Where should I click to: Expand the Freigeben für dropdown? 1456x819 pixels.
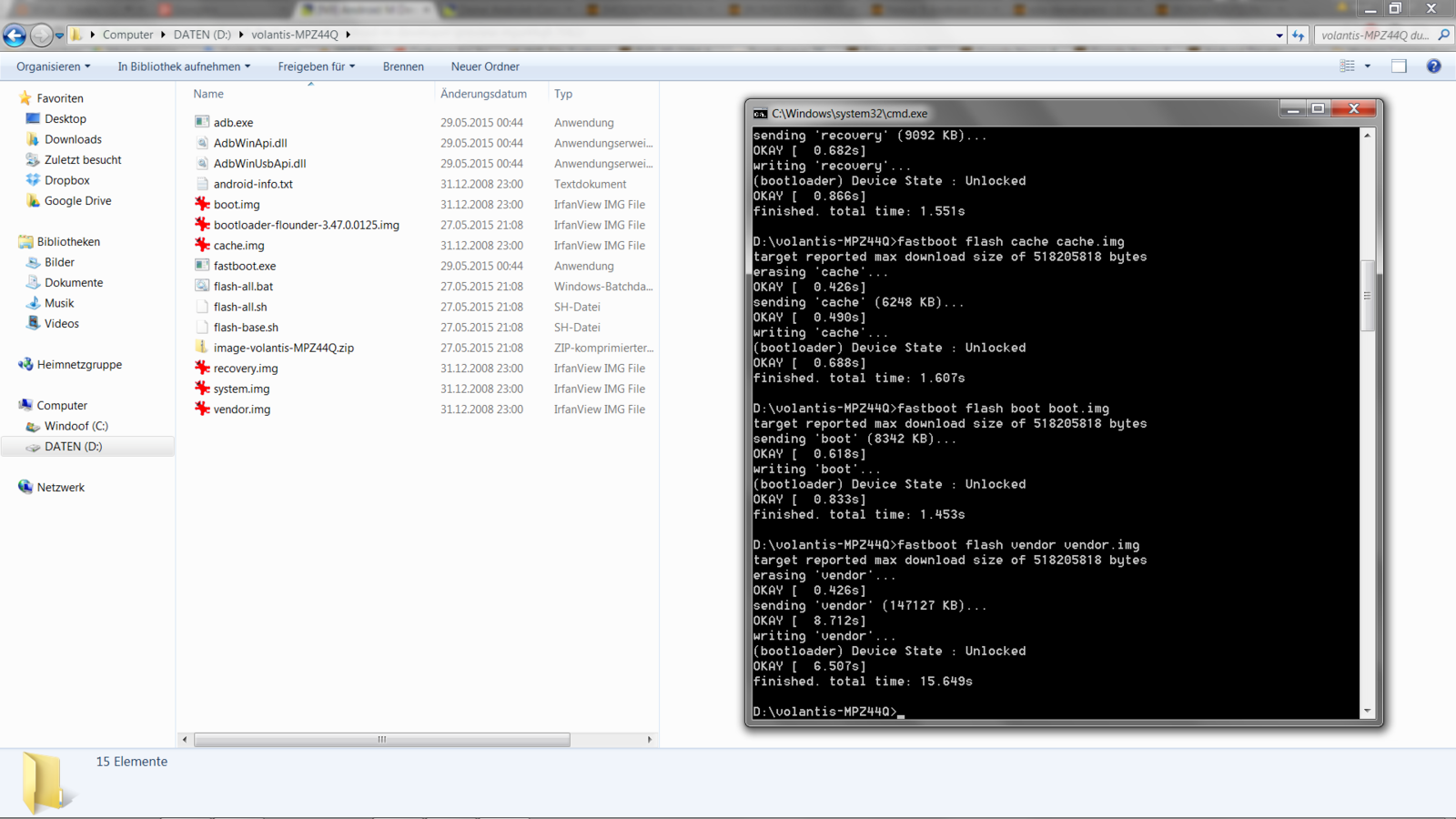click(x=316, y=66)
